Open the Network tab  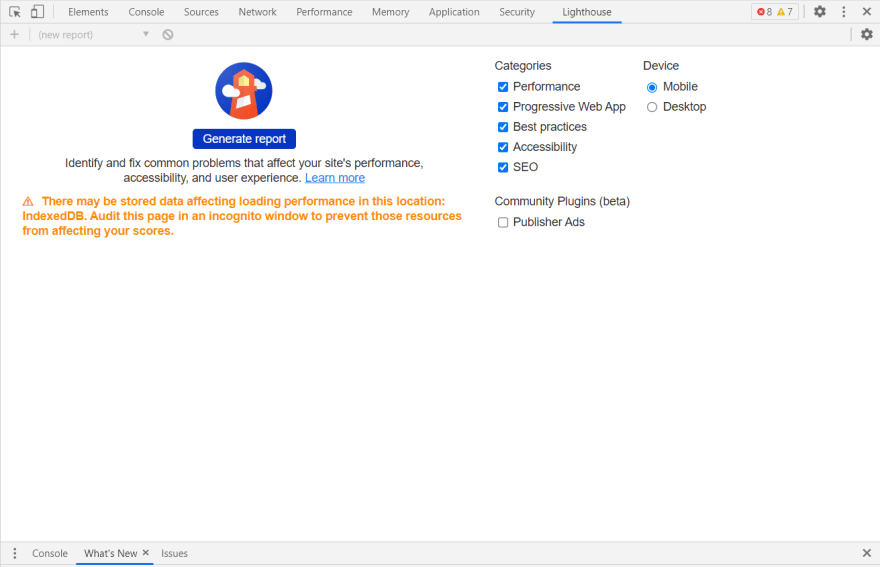coord(257,12)
